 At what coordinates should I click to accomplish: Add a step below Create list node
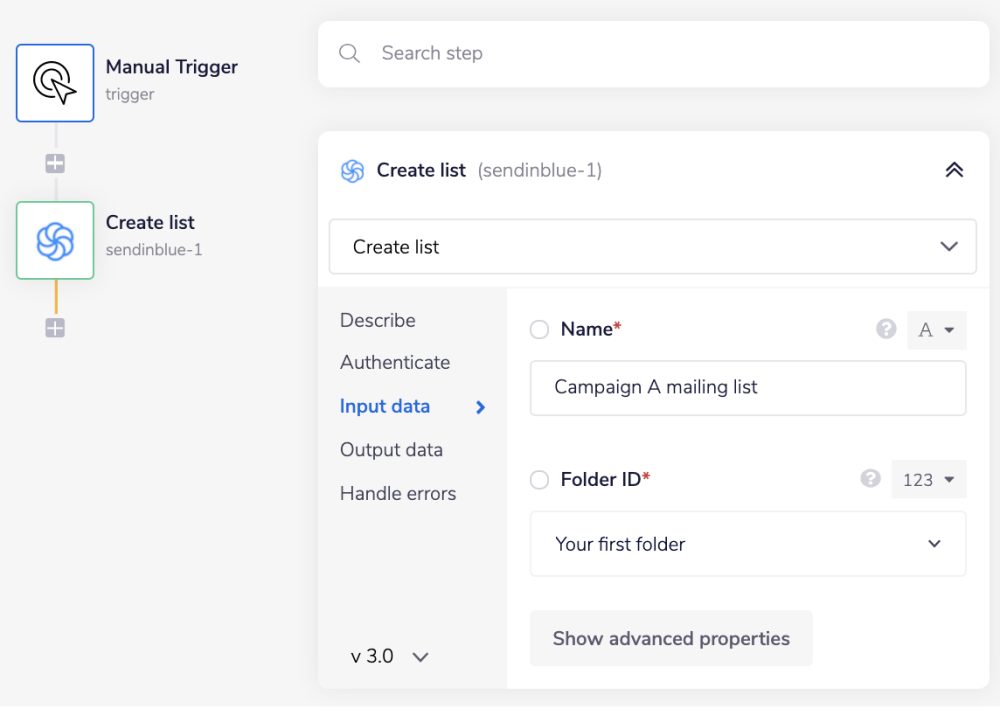tap(55, 328)
